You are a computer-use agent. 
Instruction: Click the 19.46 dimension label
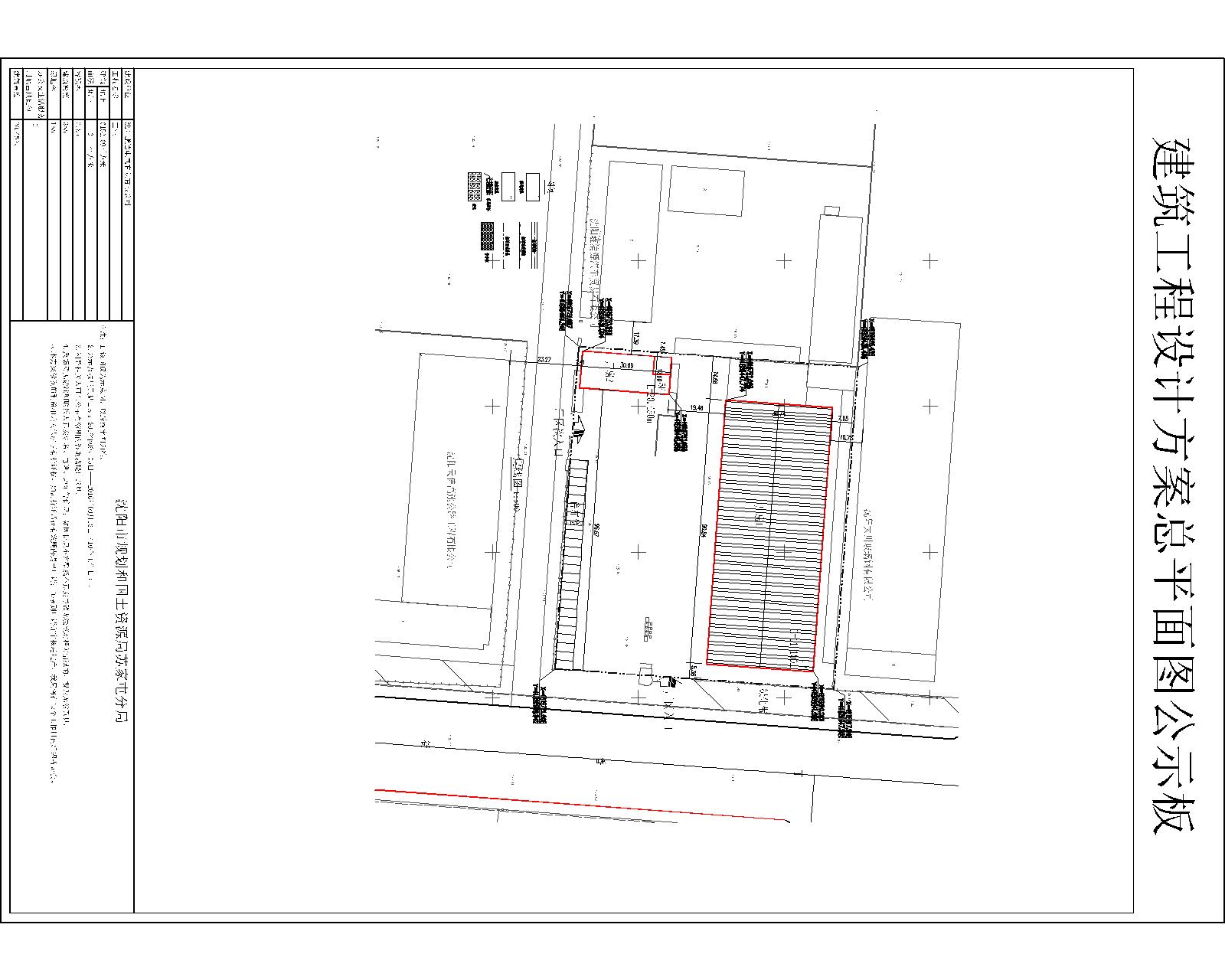(697, 408)
